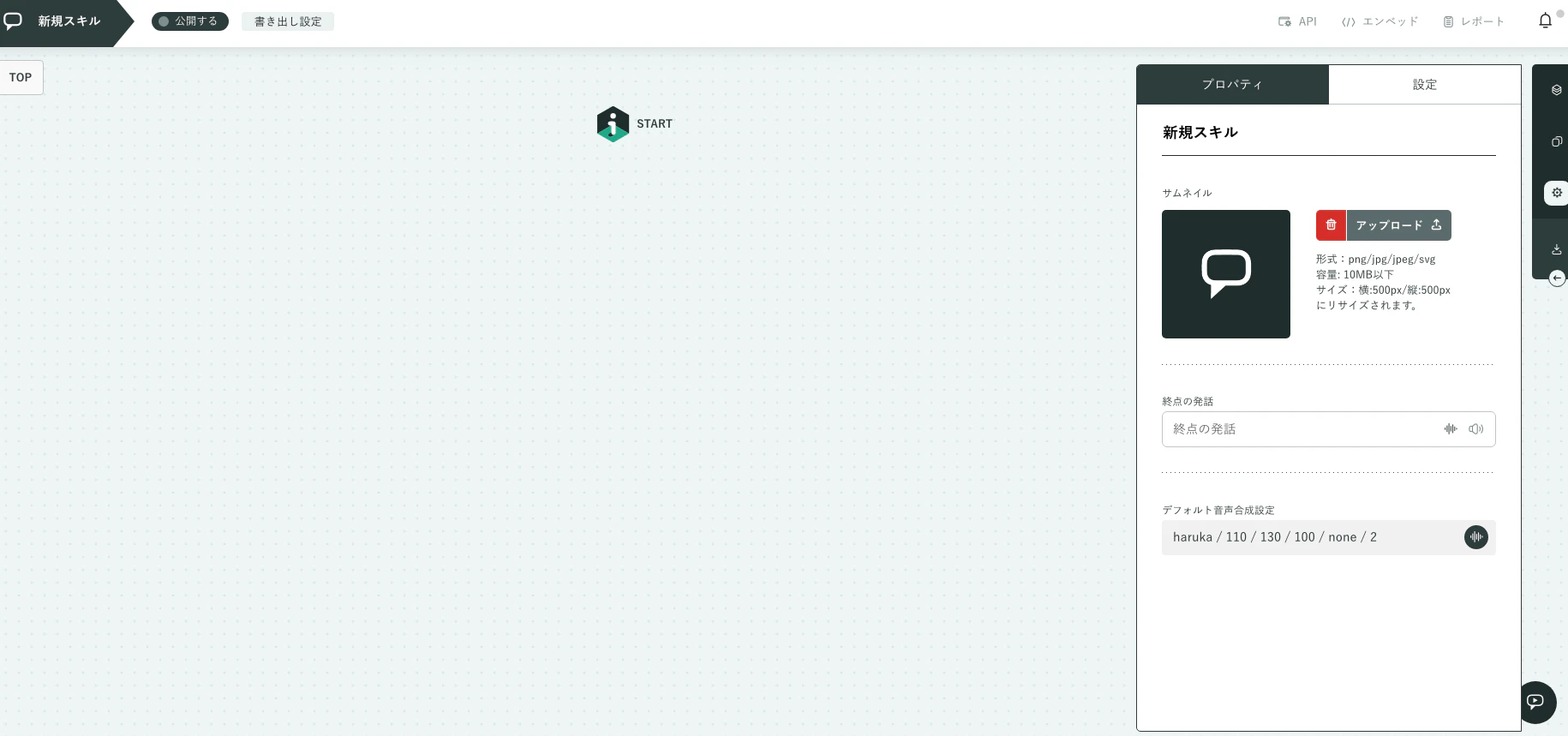The width and height of the screenshot is (1568, 736).
Task: Open default voice synthesis settings waveform button
Action: click(x=1475, y=537)
